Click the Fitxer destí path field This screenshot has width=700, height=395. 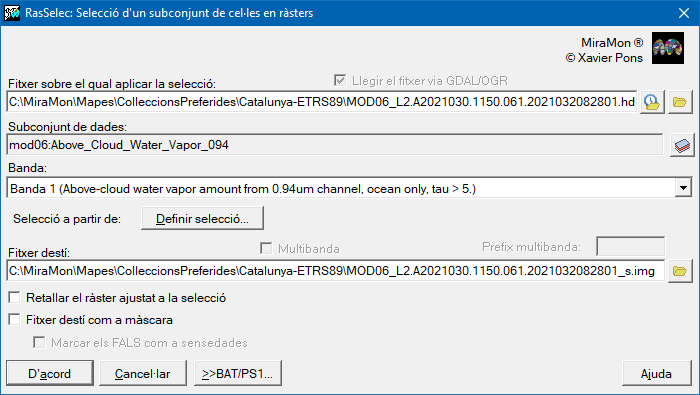coord(336,271)
